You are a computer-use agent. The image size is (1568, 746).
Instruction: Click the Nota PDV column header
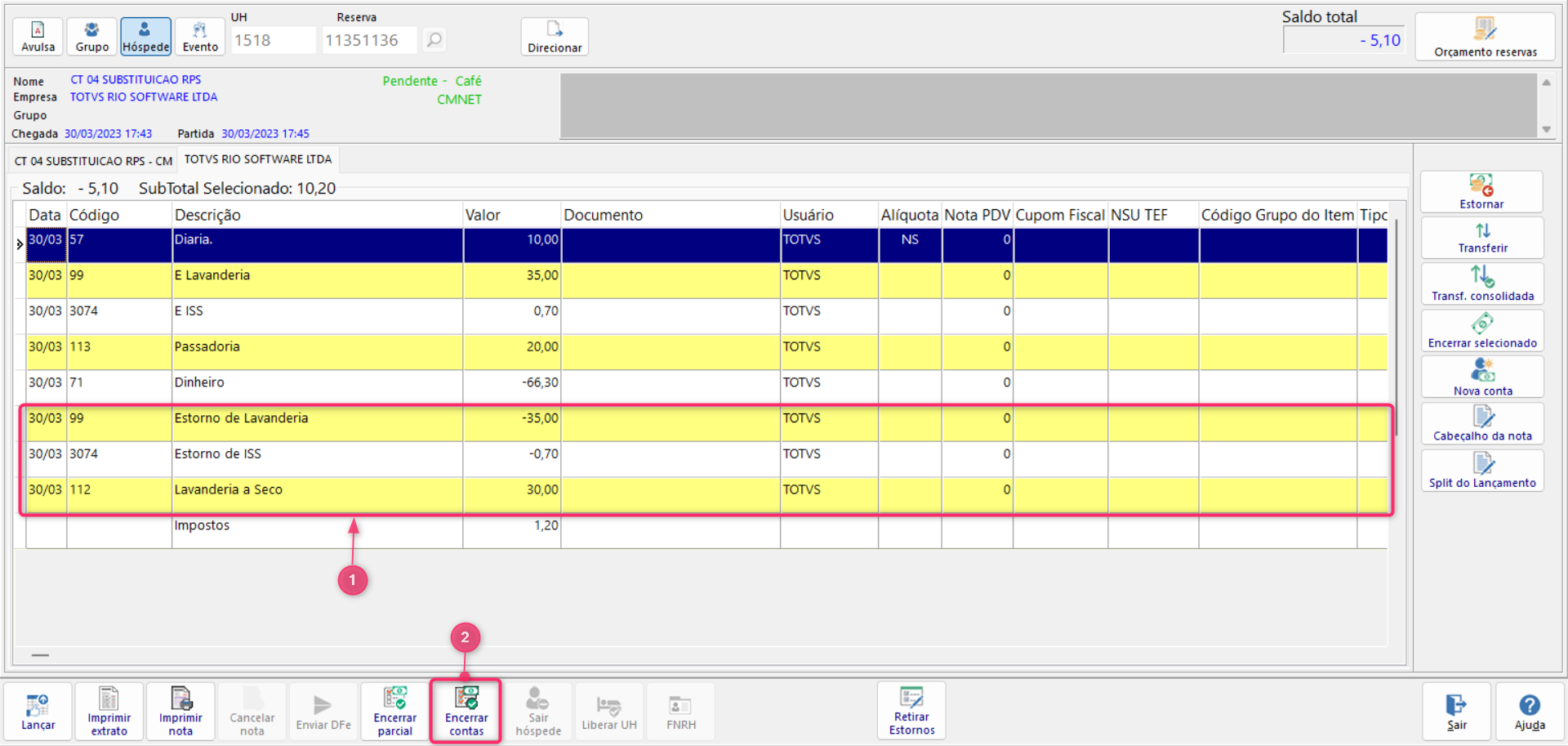coord(978,215)
